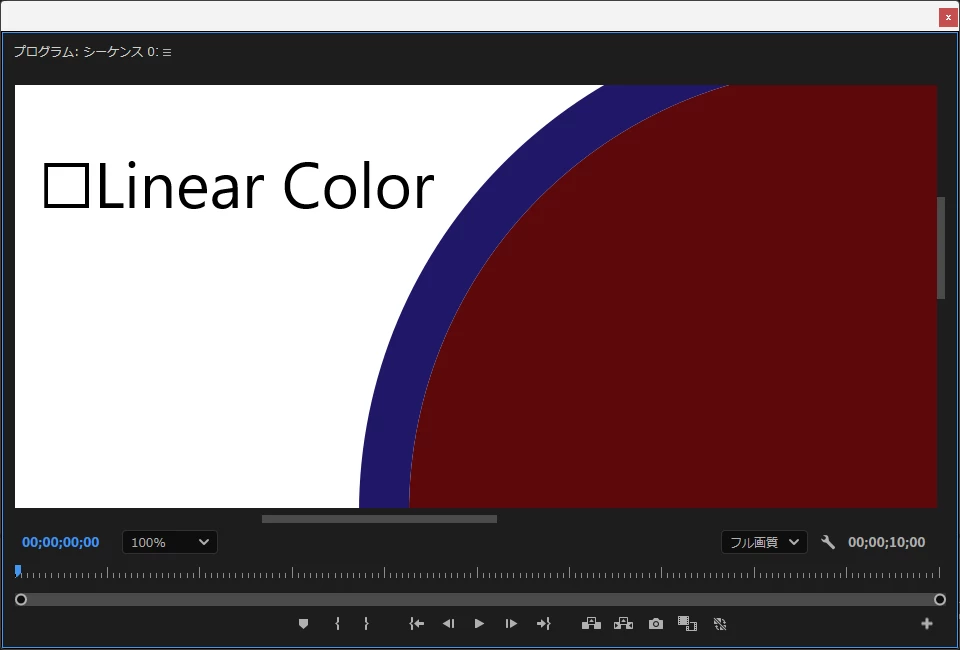960x650 pixels.
Task: Close the program monitor window
Action: point(948,17)
